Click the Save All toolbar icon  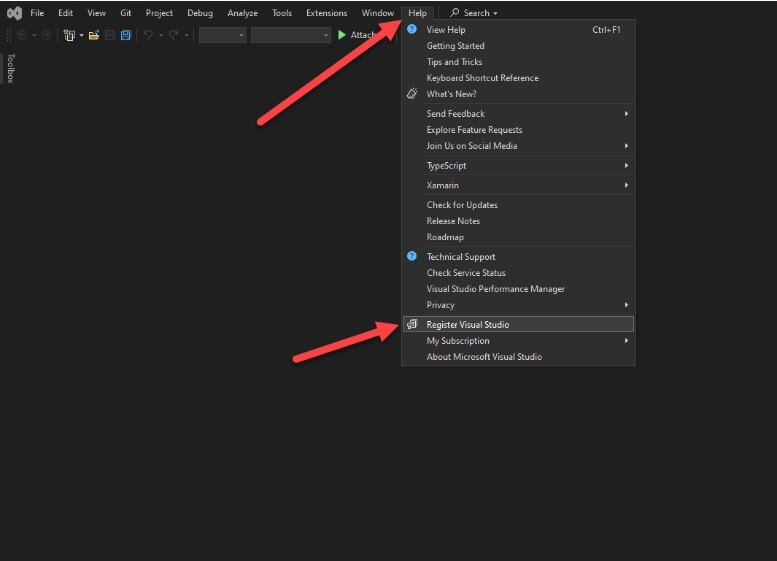tap(126, 35)
